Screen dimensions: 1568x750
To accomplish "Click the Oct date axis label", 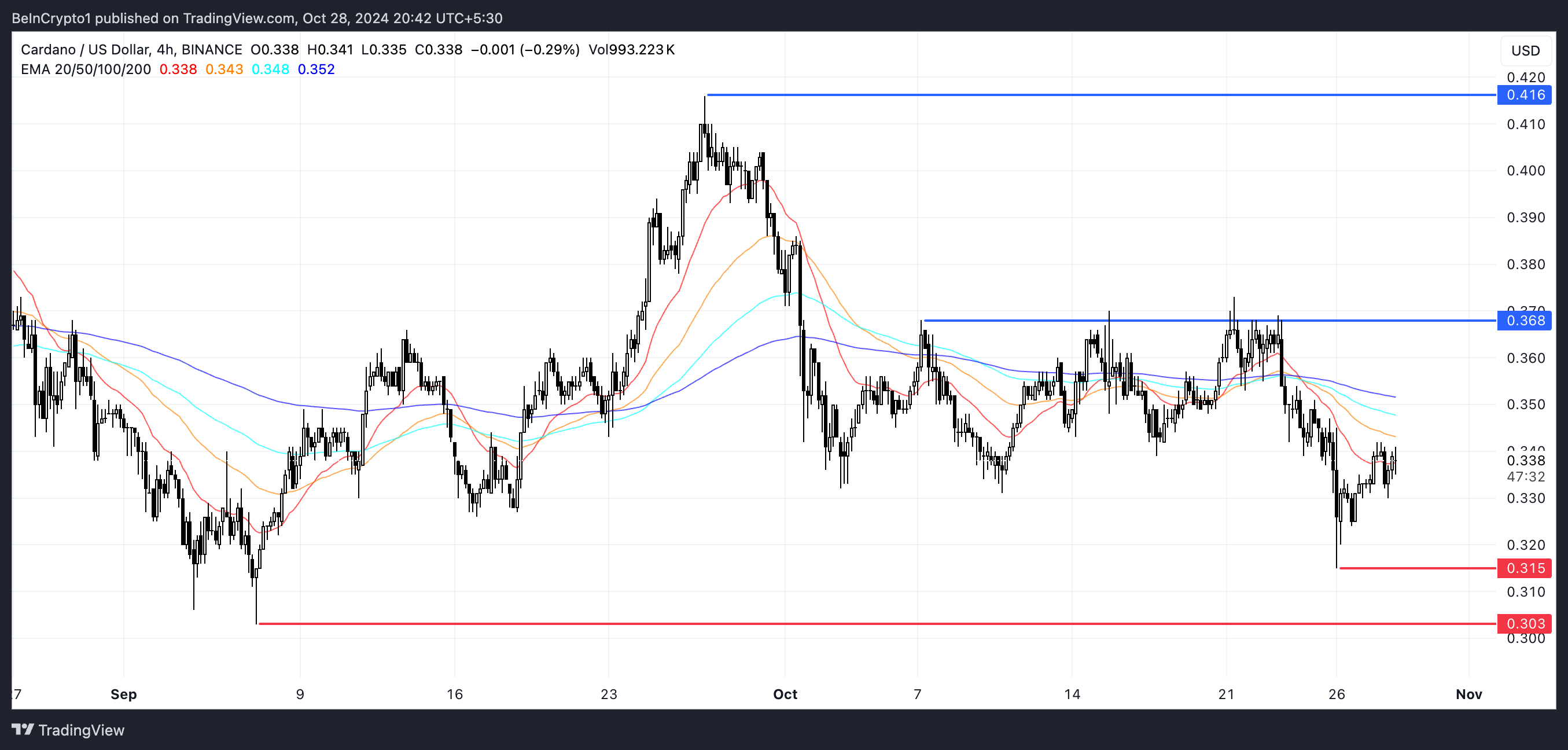I will [785, 694].
